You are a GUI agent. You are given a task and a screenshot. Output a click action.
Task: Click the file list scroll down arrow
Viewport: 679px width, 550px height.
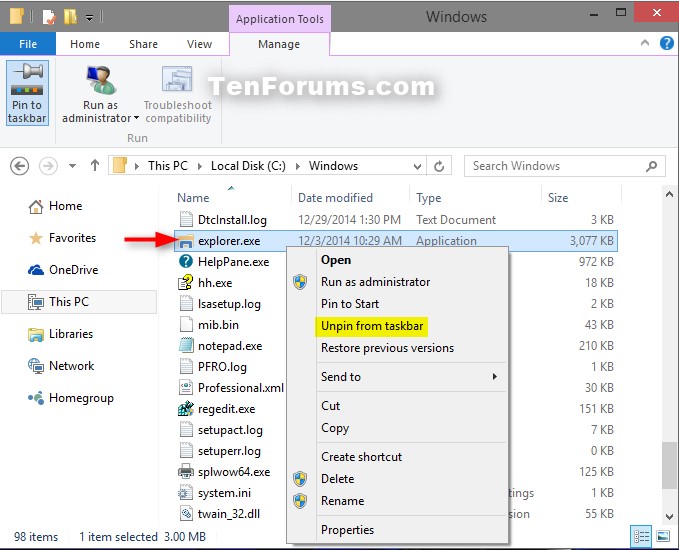coord(669,516)
